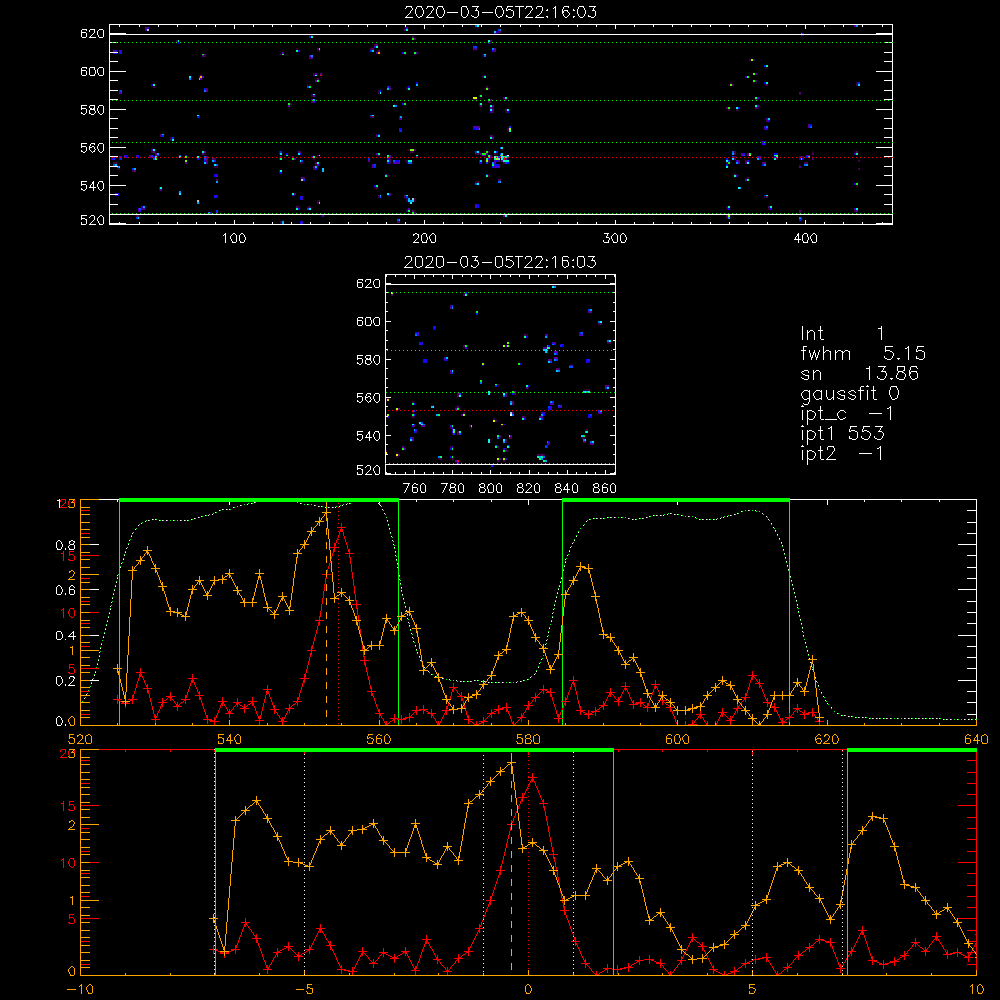Select the 'fwhm 5.15' value
This screenshot has width=1000, height=1000.
pyautogui.click(x=863, y=353)
